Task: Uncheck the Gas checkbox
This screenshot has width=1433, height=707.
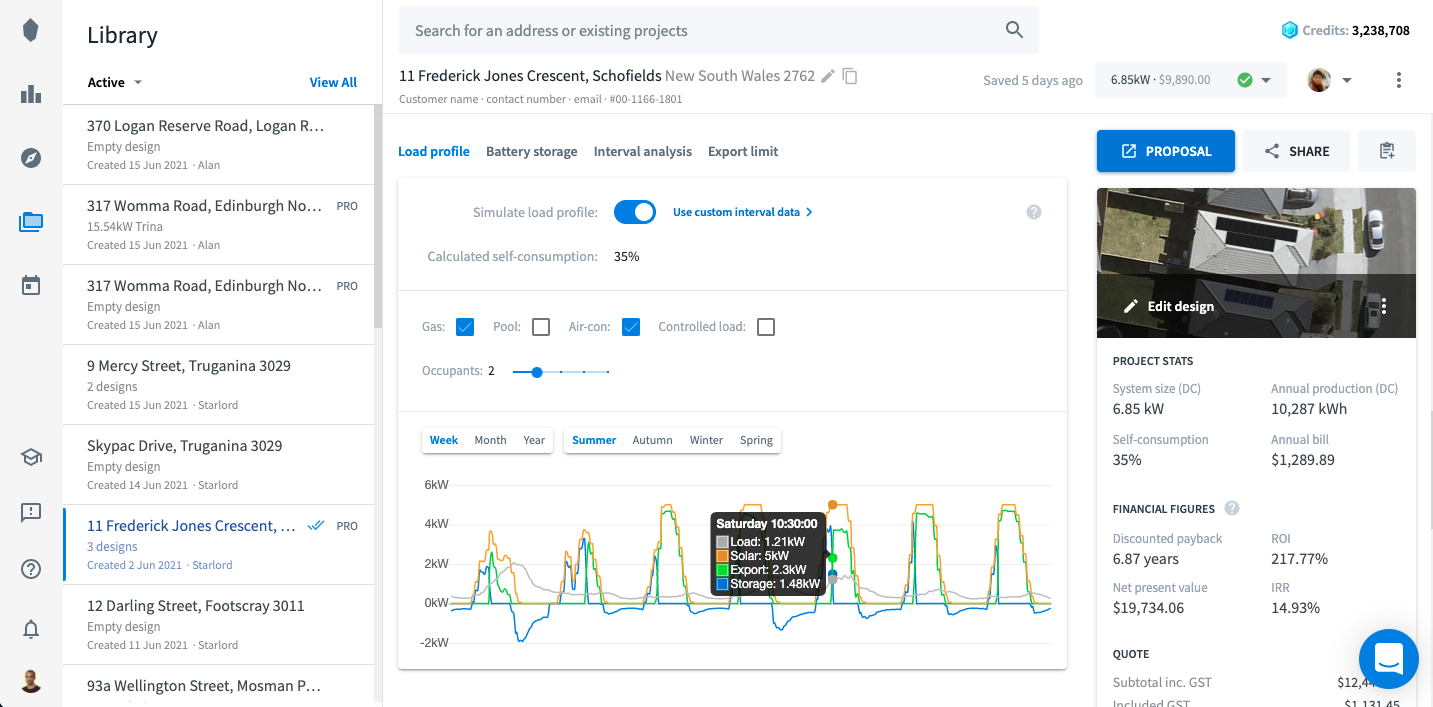Action: [464, 326]
